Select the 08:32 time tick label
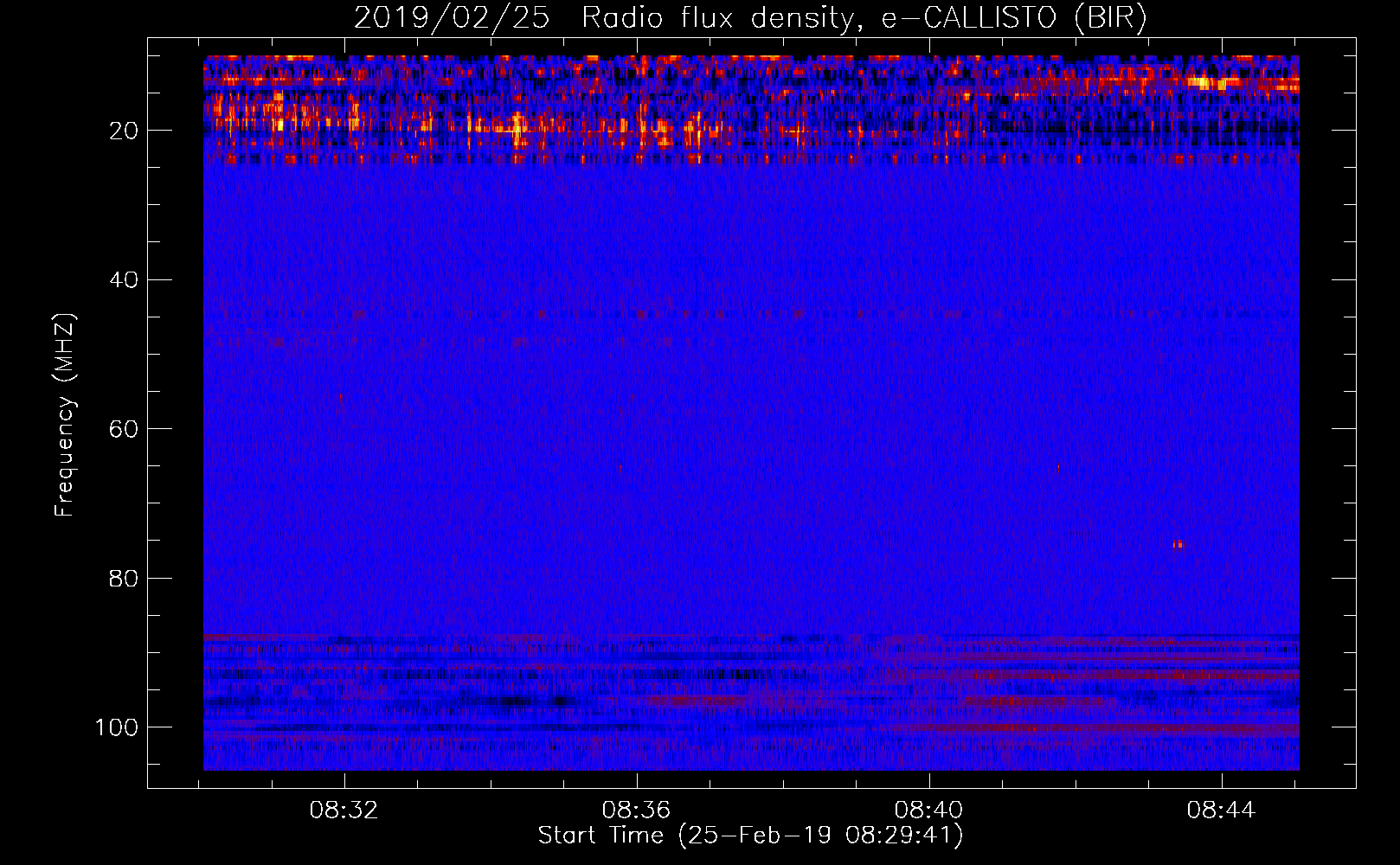This screenshot has height=865, width=1400. pyautogui.click(x=344, y=811)
